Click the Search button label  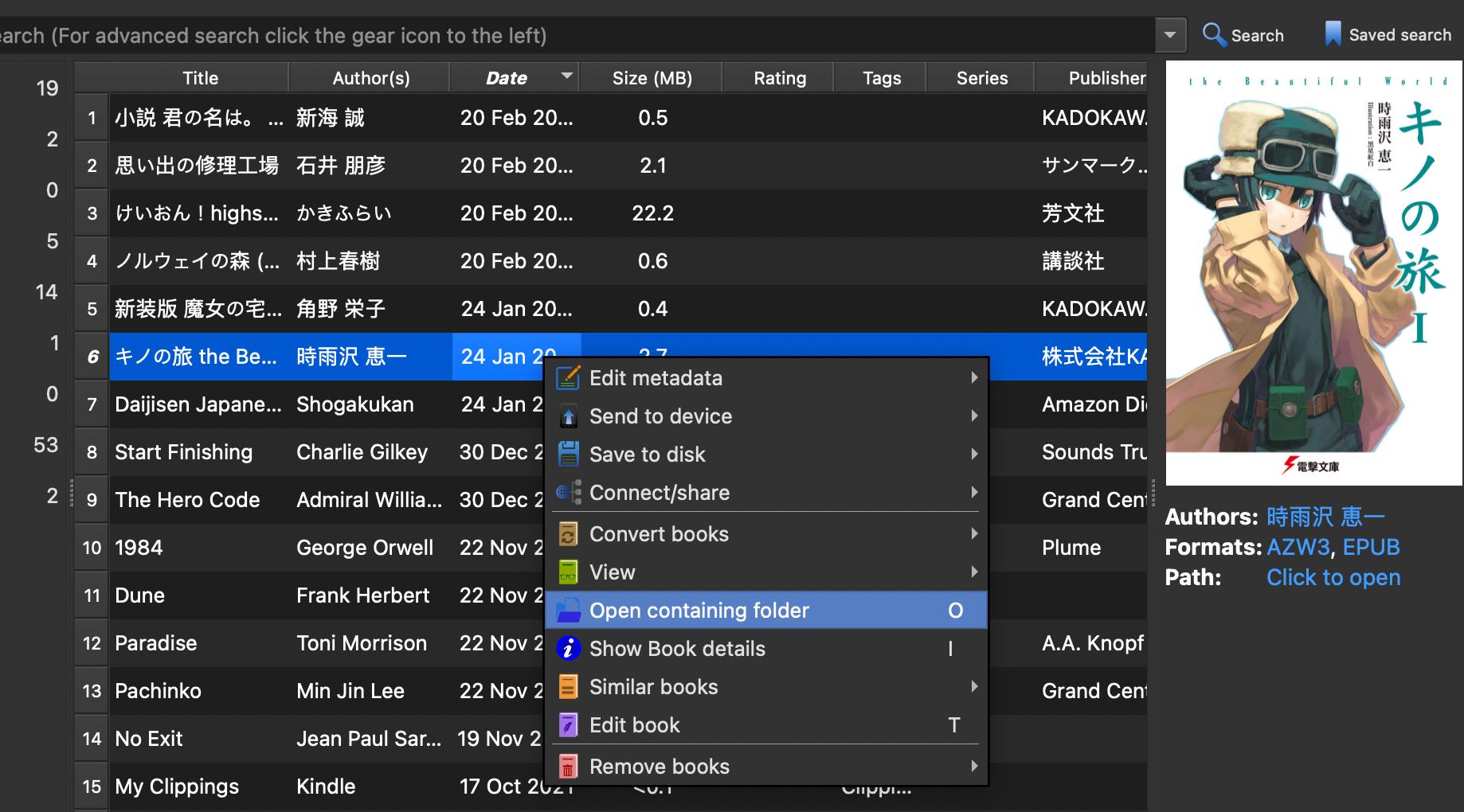(1258, 36)
